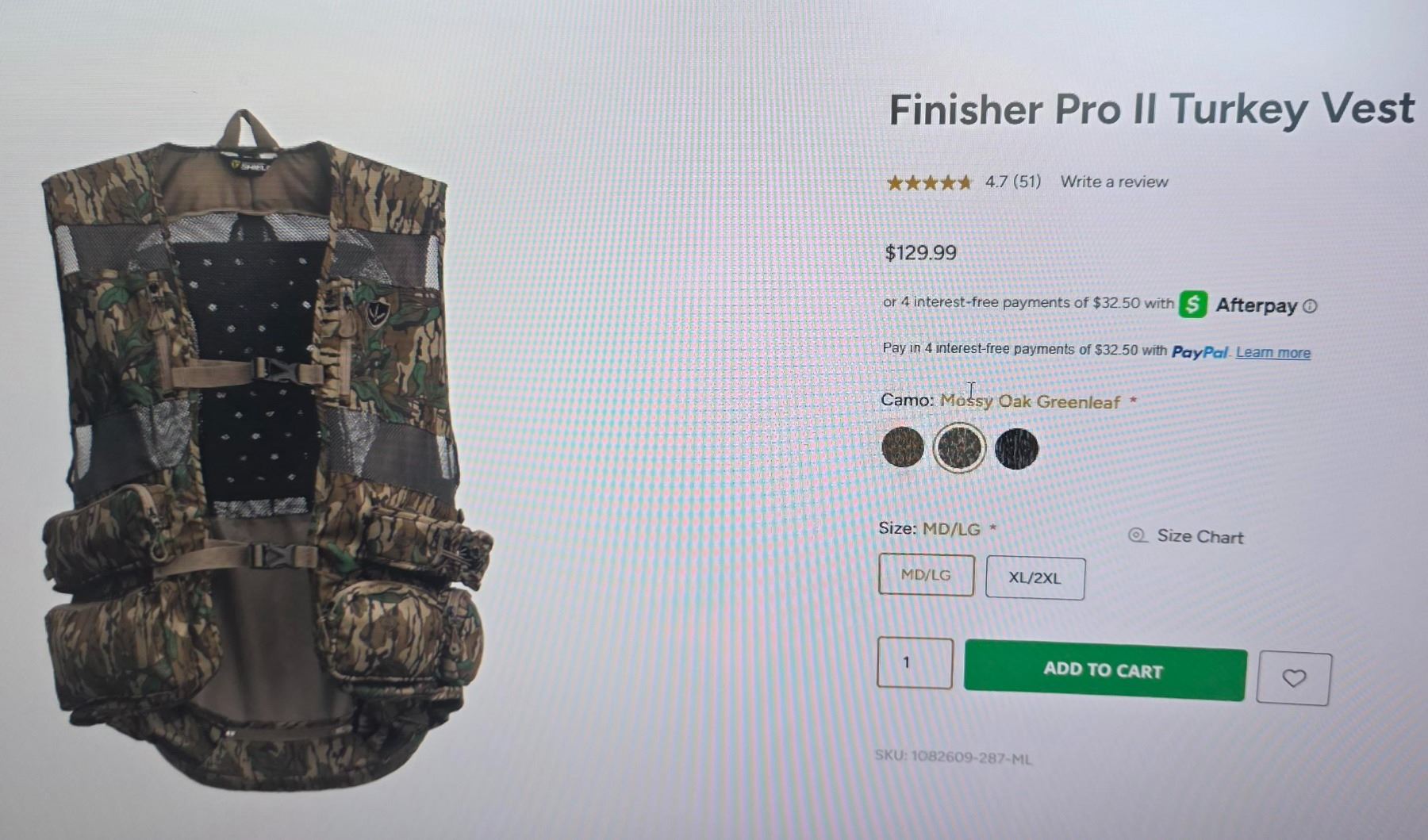Screen dimensions: 1428x840
Task: Open the PayPal Learn more link
Action: tap(1273, 352)
